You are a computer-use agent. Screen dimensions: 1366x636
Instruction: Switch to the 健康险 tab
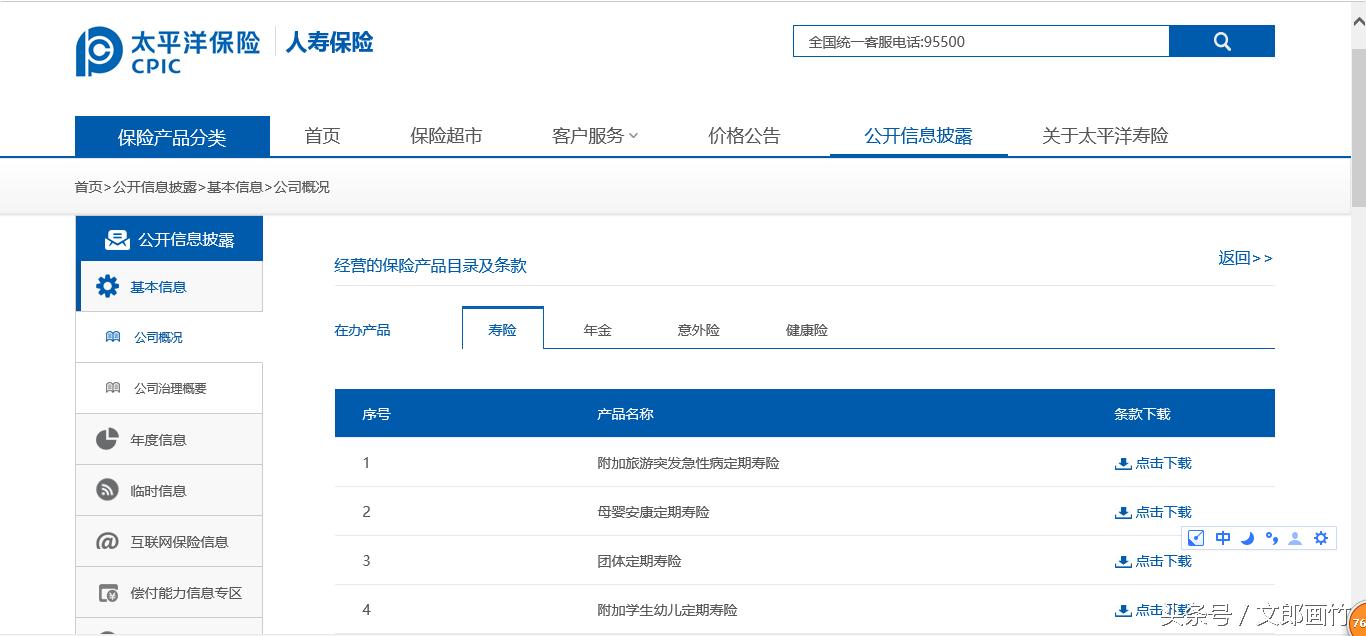tap(806, 329)
